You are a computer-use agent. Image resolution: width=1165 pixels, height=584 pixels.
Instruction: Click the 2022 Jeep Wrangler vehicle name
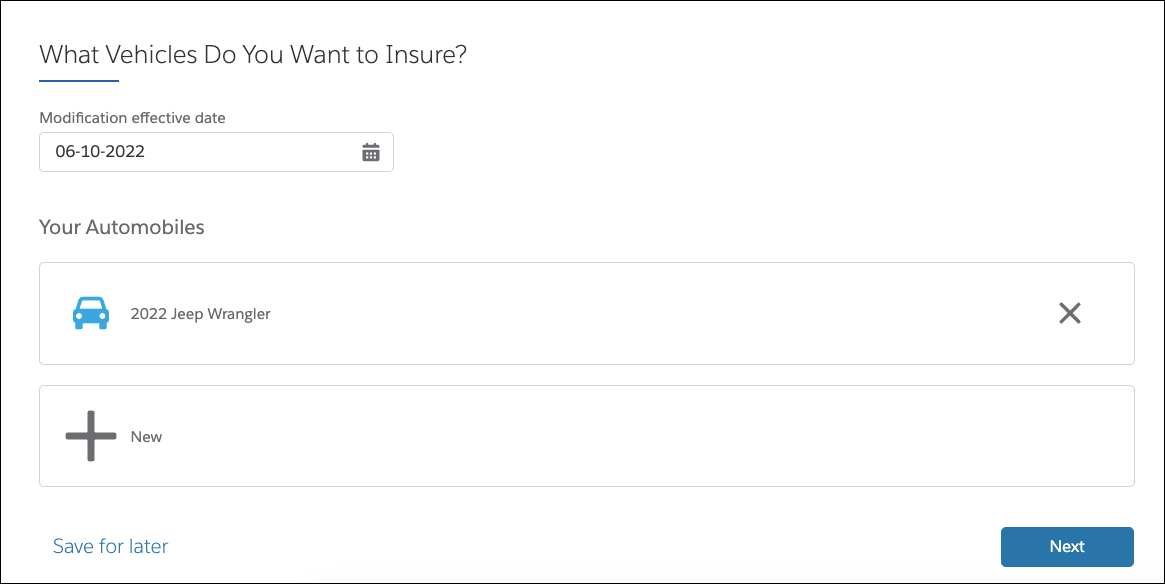(200, 313)
